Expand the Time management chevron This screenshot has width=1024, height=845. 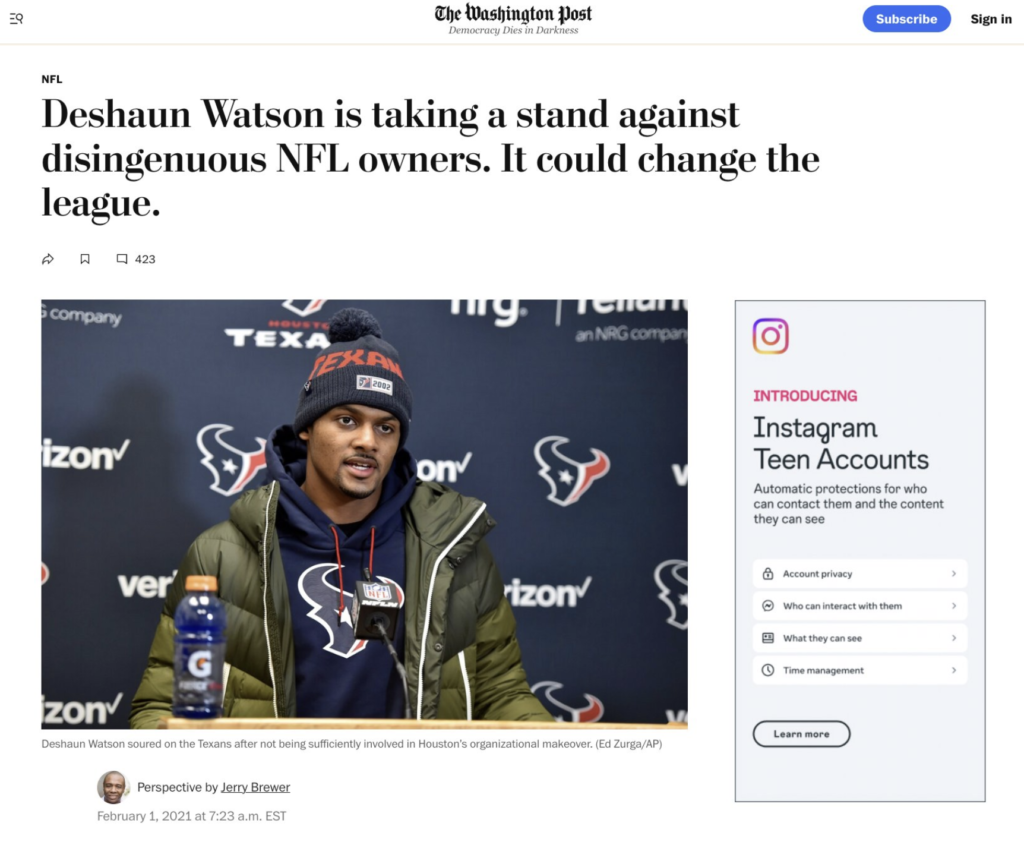click(953, 670)
